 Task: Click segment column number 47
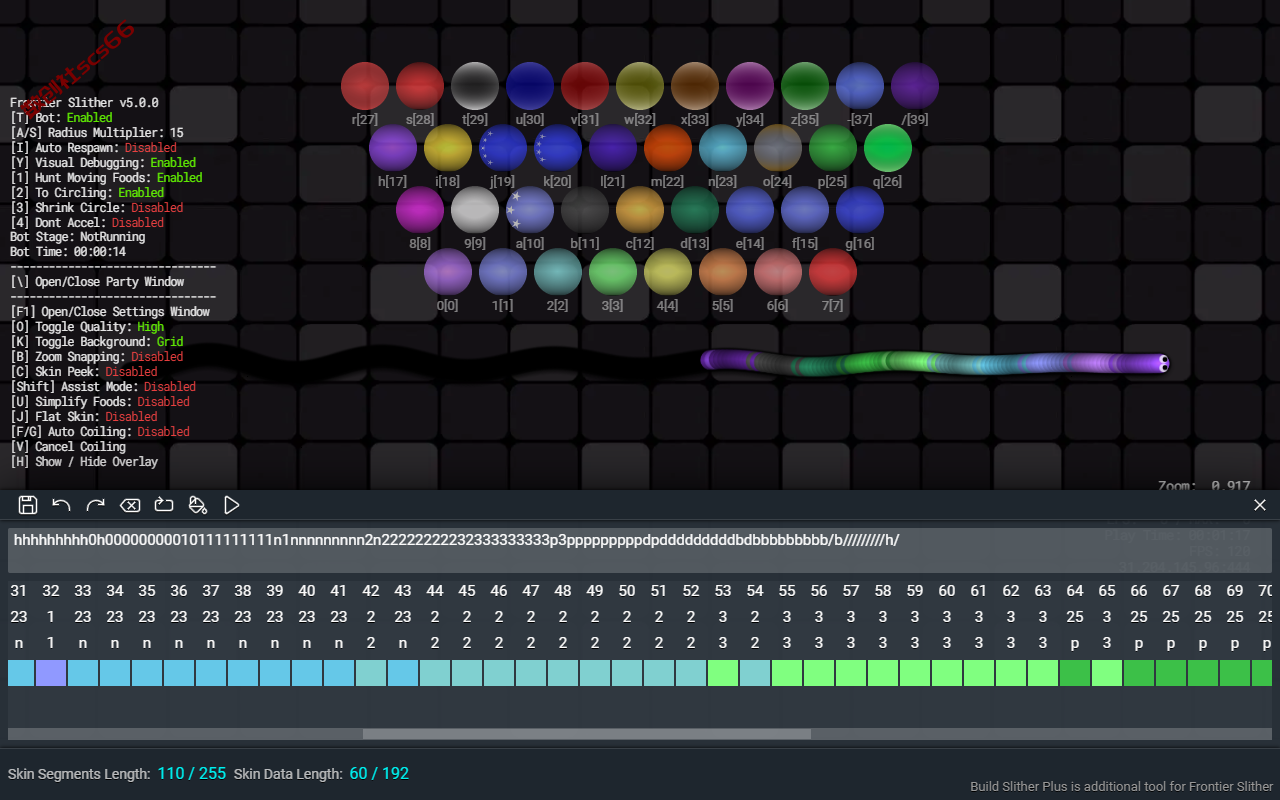point(531,591)
